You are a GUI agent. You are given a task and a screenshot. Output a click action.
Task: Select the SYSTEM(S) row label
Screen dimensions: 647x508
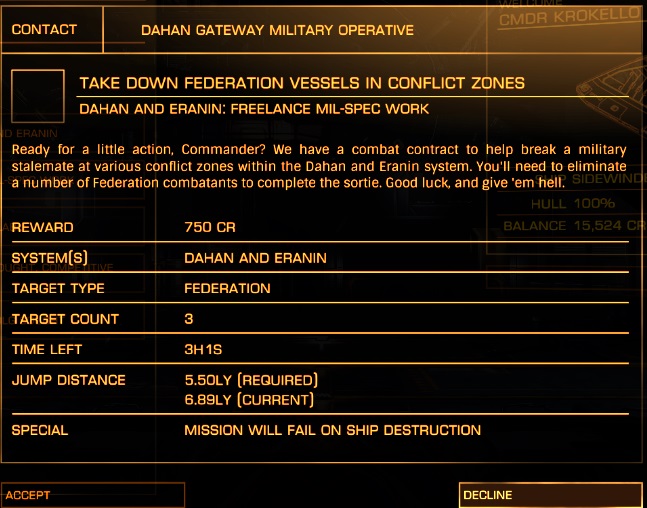click(x=50, y=258)
